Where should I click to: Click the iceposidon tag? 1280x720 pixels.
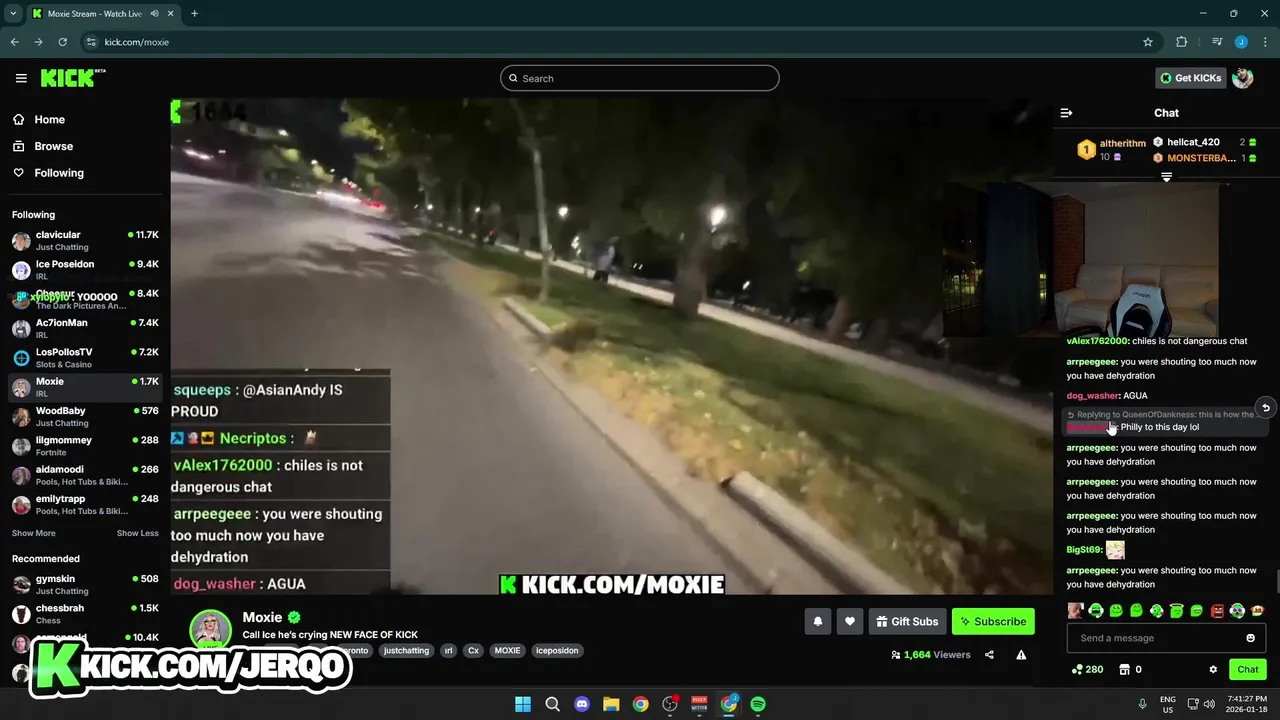coord(557,650)
